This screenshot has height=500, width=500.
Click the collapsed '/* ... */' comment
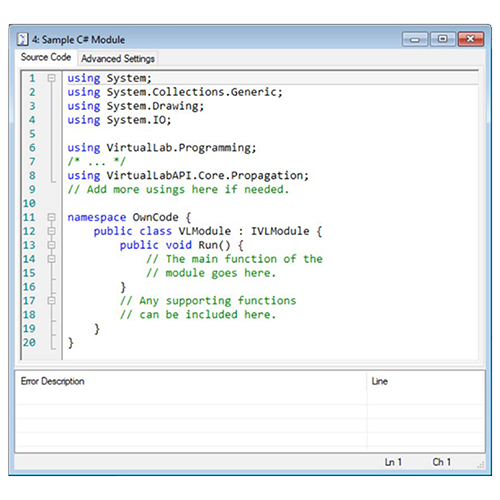coord(97,162)
